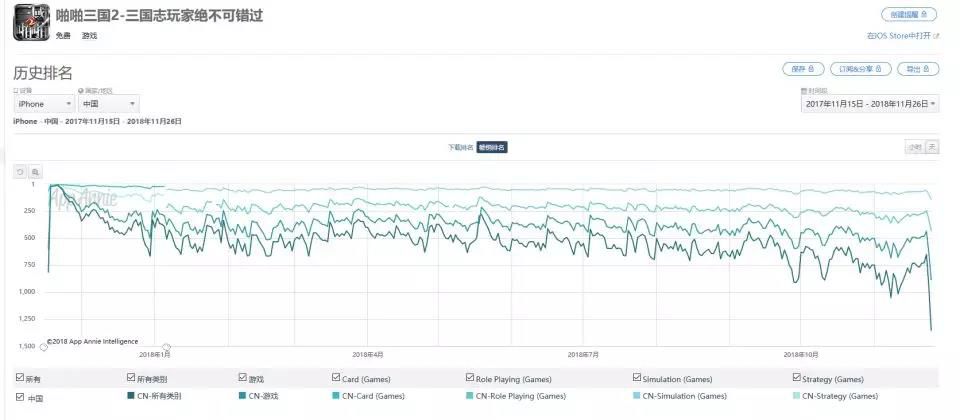This screenshot has height=420, width=960.
Task: Activate the magnifier zoom tool above the chart
Action: [x=36, y=172]
